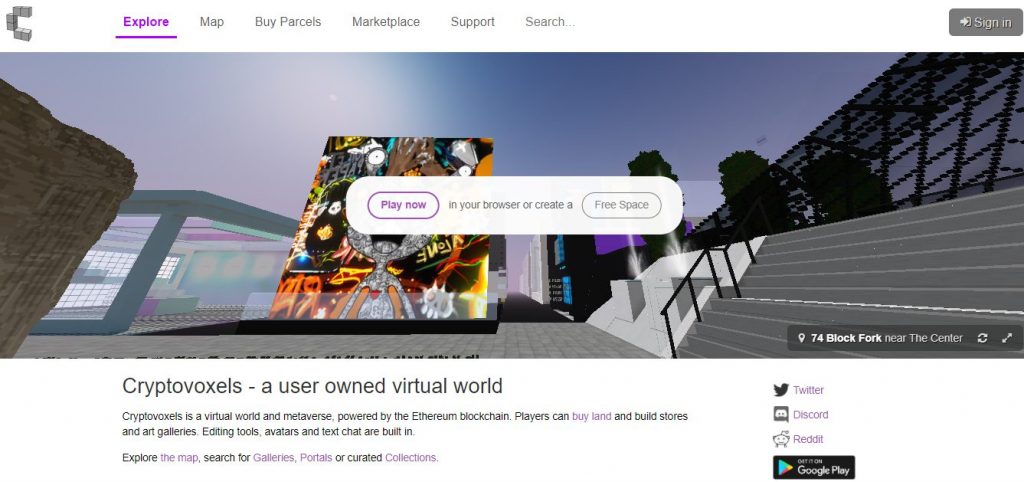This screenshot has height=482, width=1024.
Task: Go to Buy Parcels page
Action: tap(288, 22)
